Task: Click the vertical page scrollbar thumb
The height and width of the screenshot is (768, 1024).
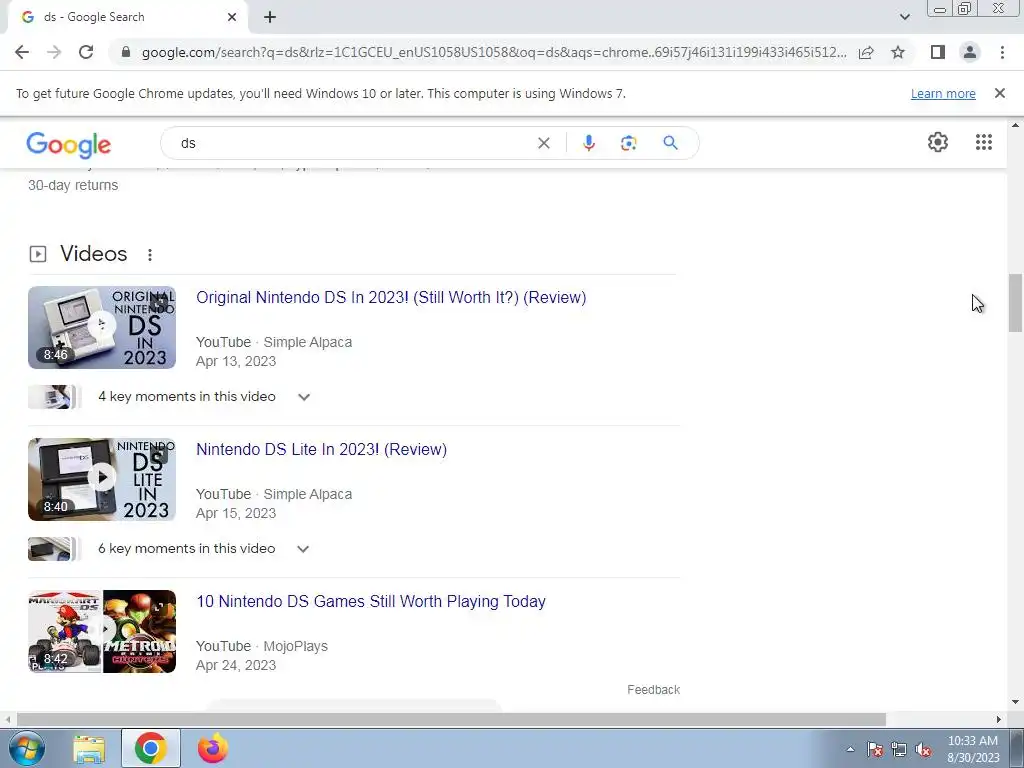Action: (x=1015, y=303)
